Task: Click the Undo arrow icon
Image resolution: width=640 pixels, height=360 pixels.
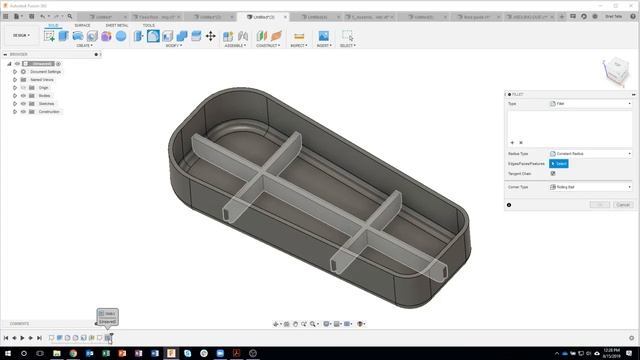Action: pyautogui.click(x=42, y=16)
